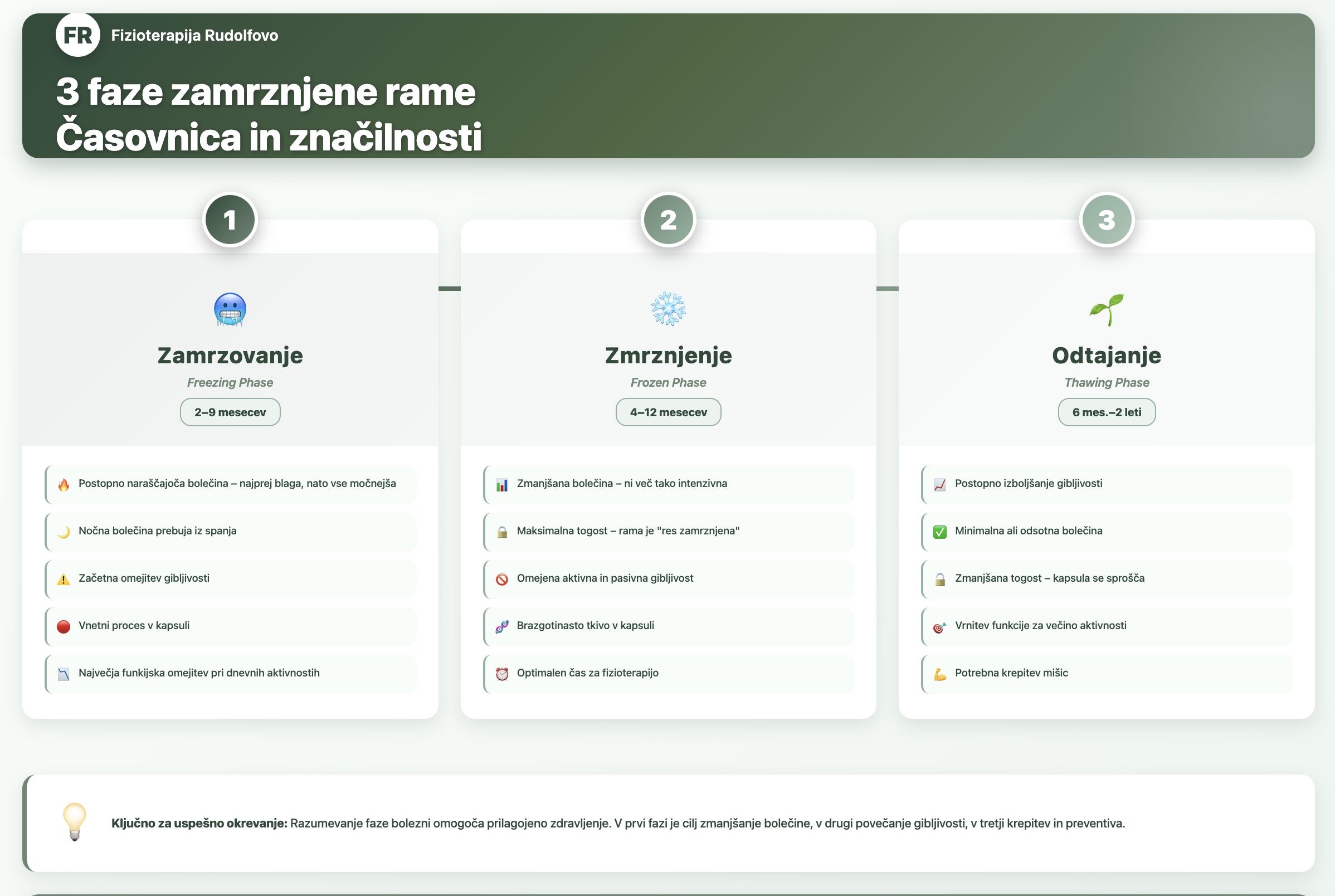Click the prohibited icon beside Omejena aktivna
The height and width of the screenshot is (896, 1335).
502,580
